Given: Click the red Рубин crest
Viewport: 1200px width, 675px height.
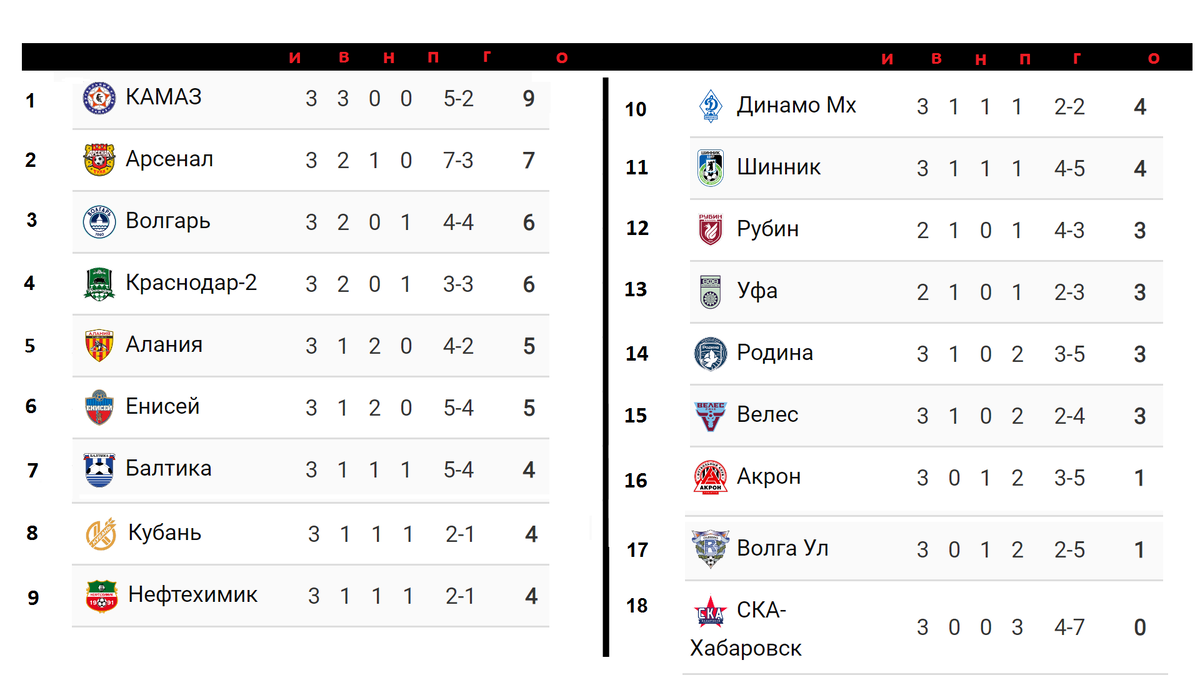Looking at the screenshot, I should coord(710,230).
